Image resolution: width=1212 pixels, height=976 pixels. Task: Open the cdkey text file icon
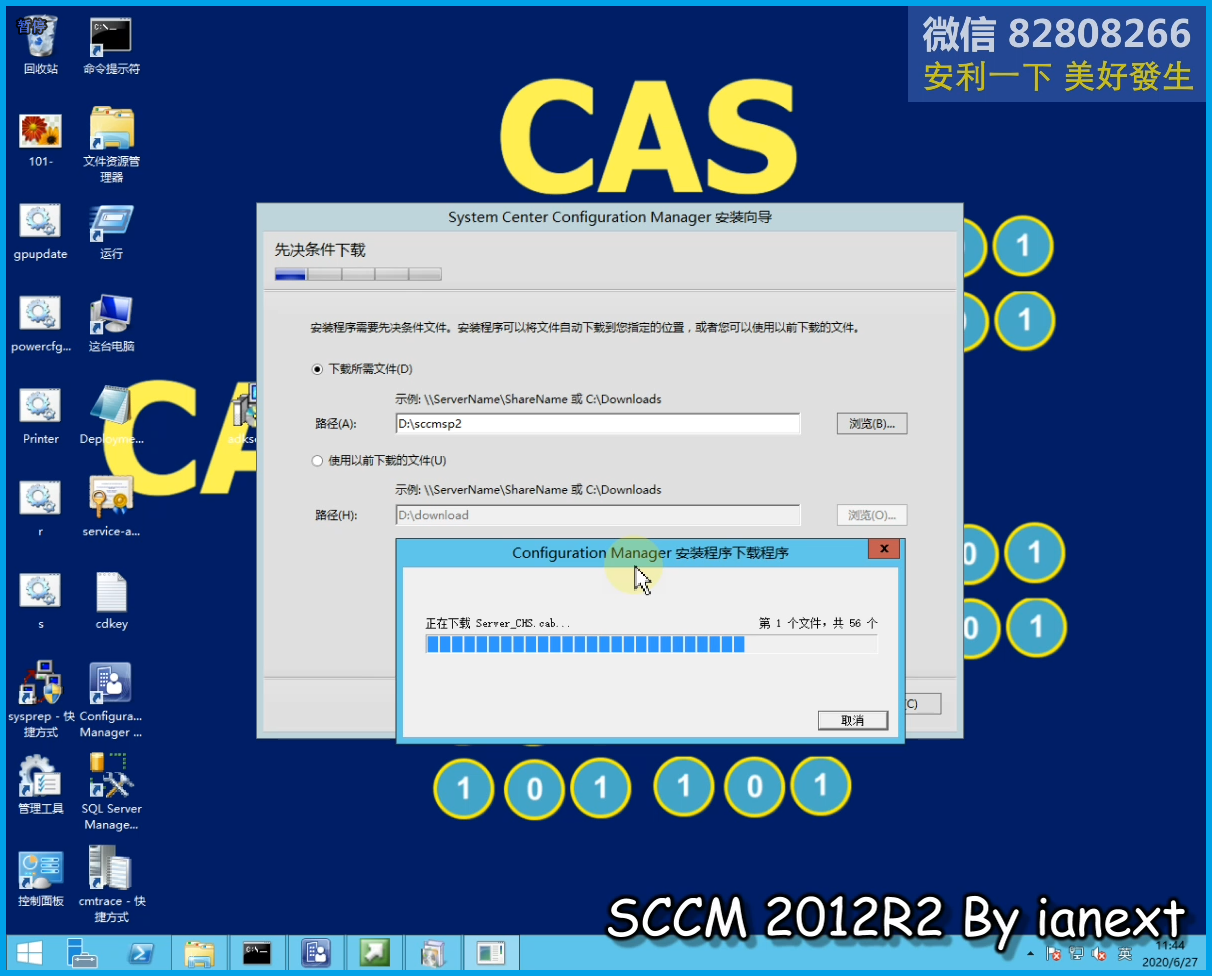pos(111,601)
